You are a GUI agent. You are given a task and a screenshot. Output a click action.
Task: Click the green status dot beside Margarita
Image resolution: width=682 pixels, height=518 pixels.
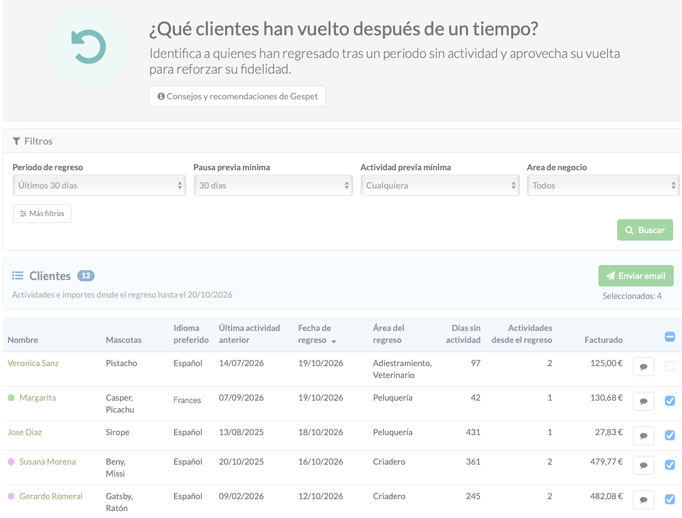(x=11, y=398)
